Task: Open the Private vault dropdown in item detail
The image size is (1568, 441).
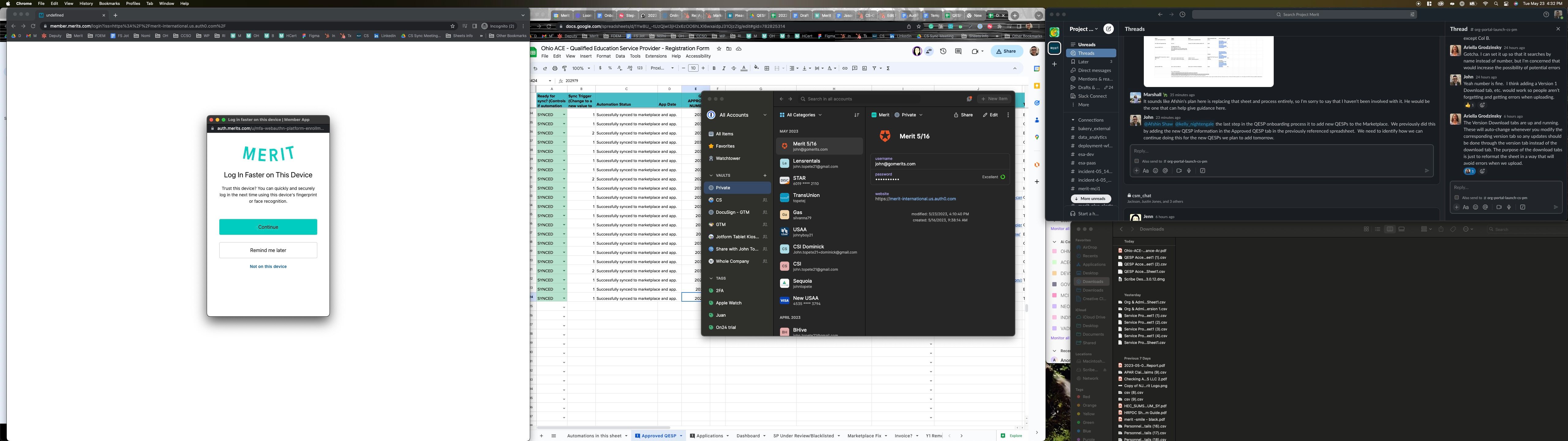Action: (x=908, y=115)
